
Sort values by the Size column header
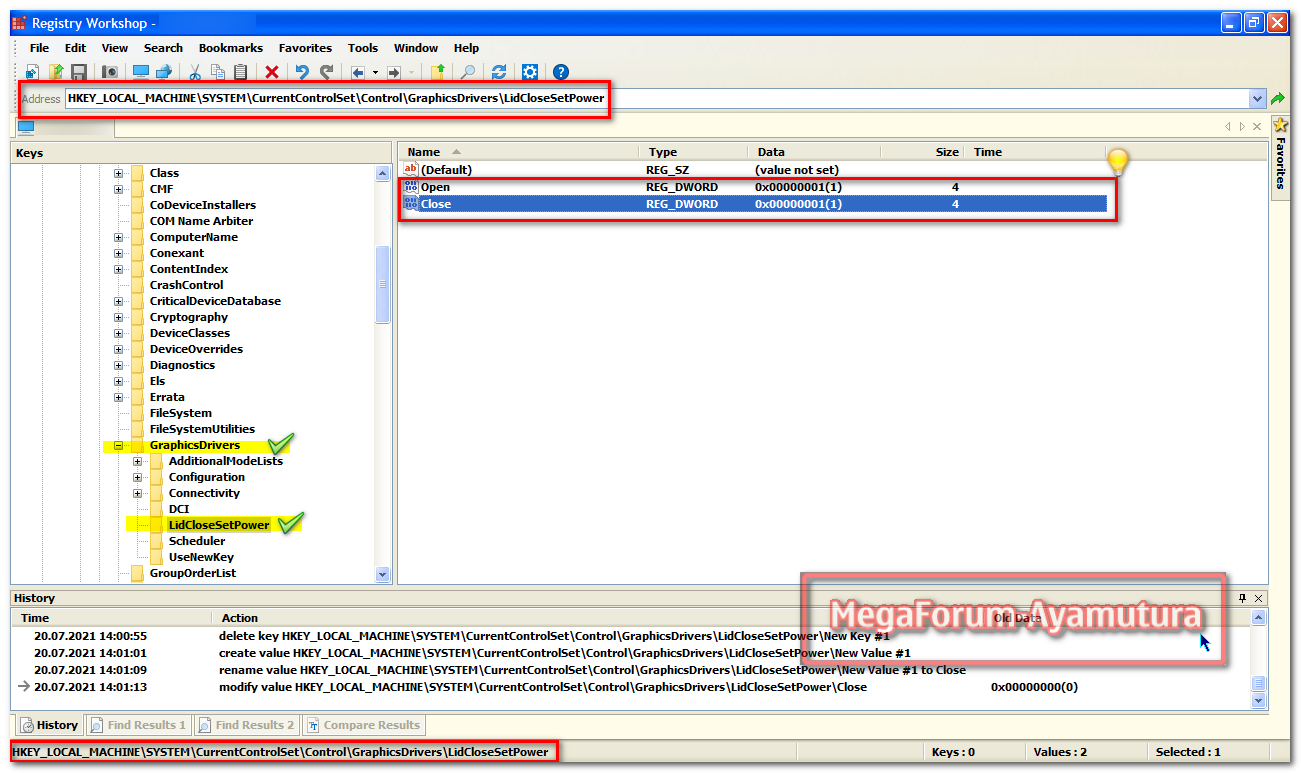(921, 152)
